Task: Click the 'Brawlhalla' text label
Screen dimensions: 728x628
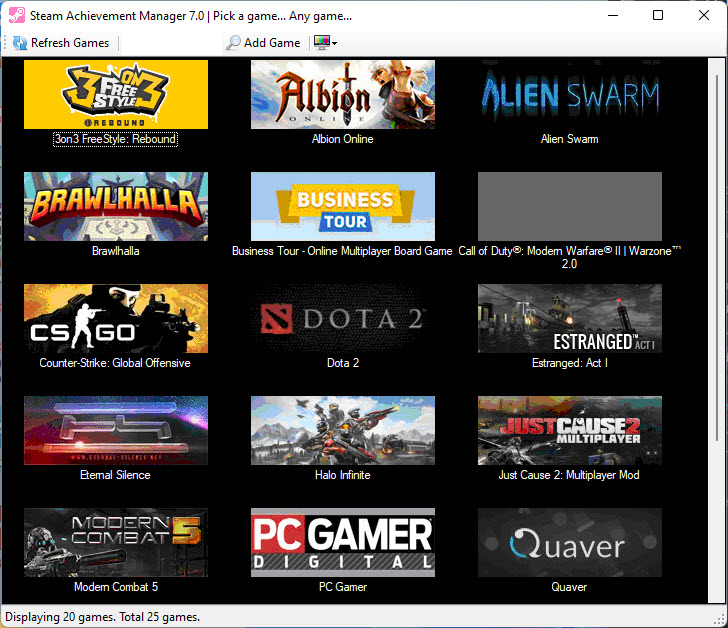Action: (x=116, y=251)
